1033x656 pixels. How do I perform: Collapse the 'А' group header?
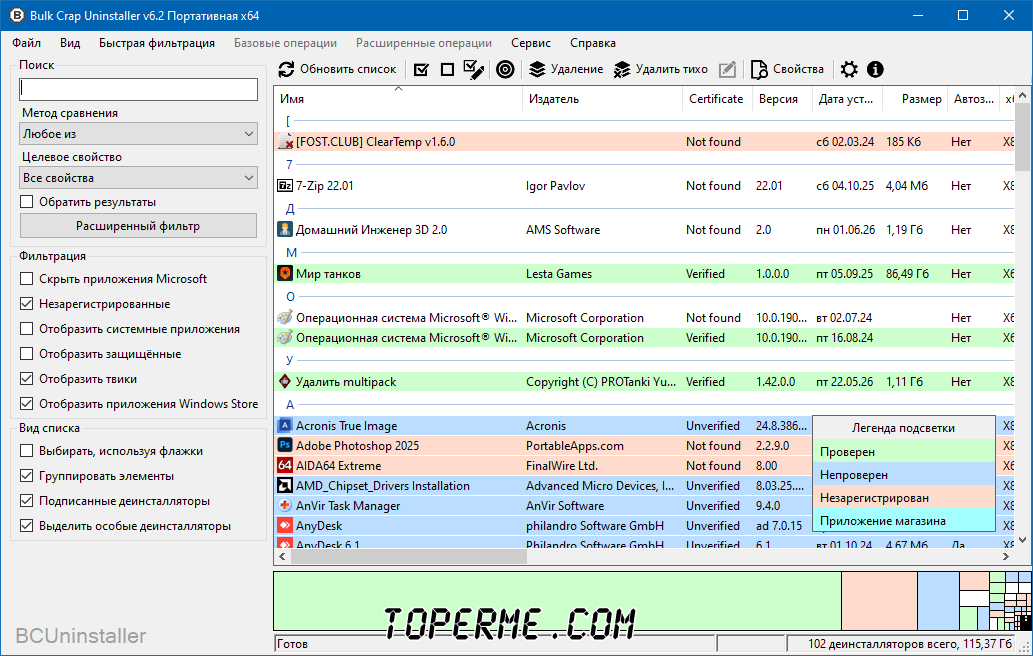click(x=290, y=405)
